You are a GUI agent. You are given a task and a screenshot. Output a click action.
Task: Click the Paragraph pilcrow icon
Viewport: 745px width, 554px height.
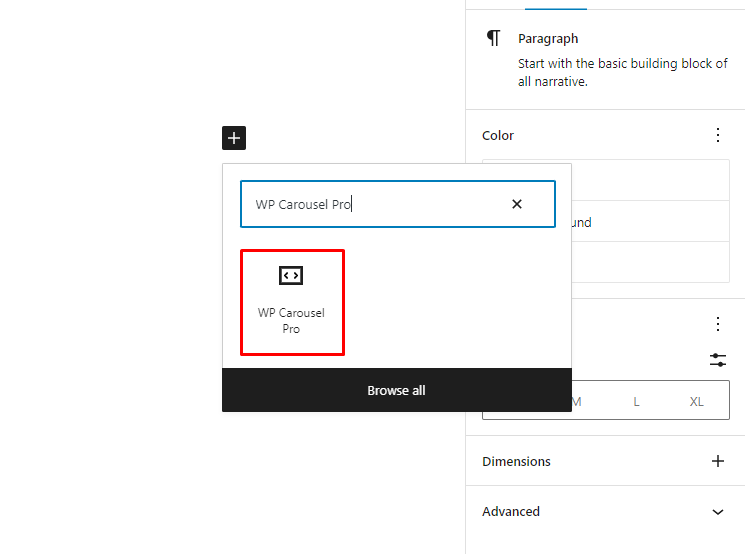pyautogui.click(x=493, y=39)
